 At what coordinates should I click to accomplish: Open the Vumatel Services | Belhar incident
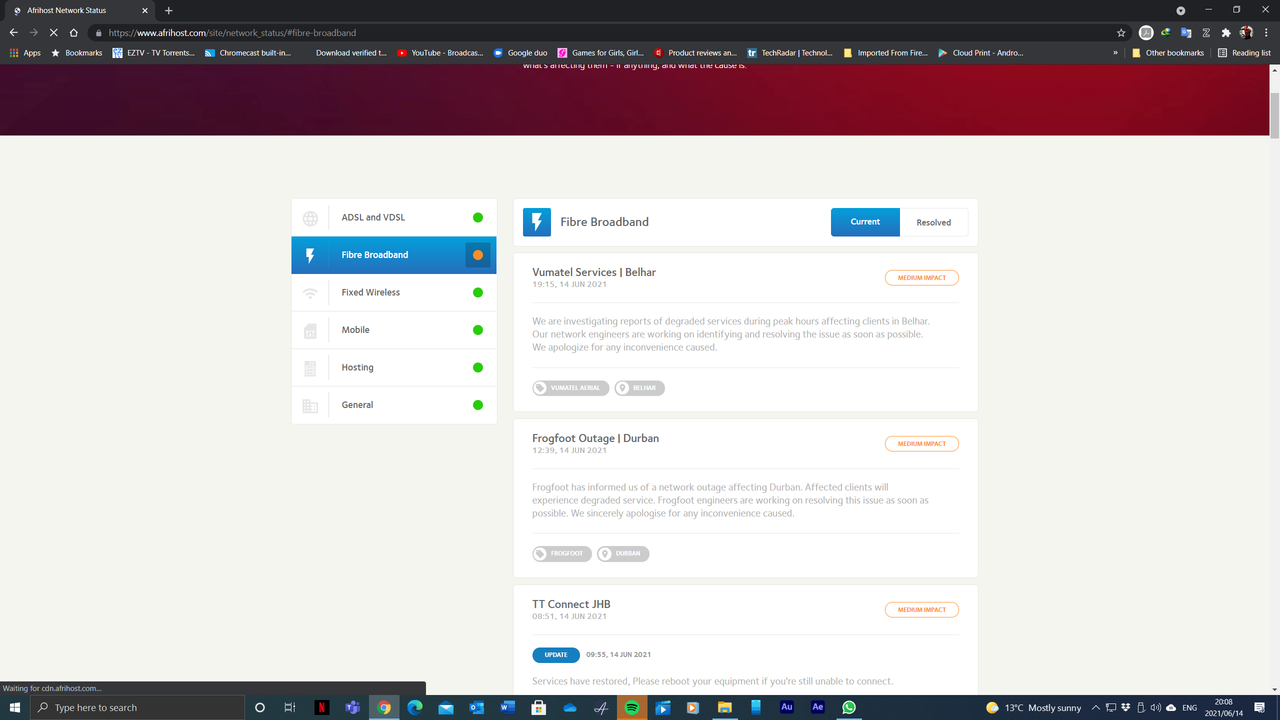click(594, 272)
